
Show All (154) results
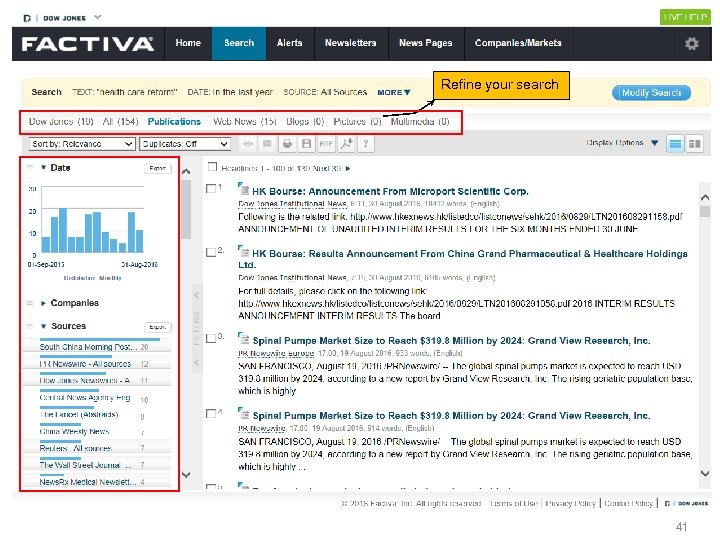click(x=120, y=122)
